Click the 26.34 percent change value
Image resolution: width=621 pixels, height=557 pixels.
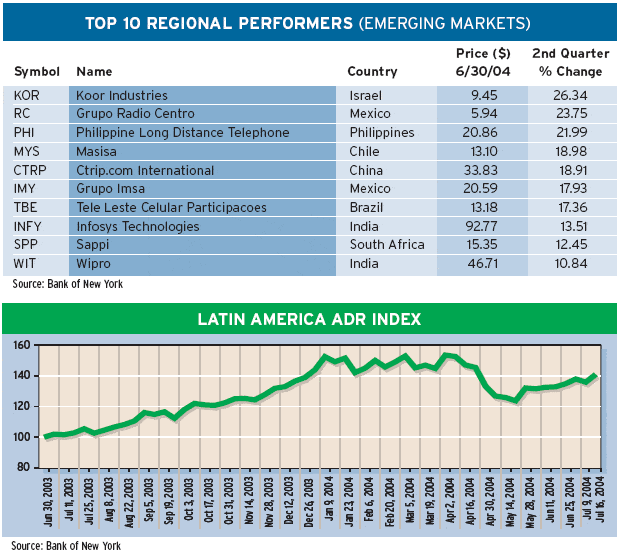click(x=570, y=95)
